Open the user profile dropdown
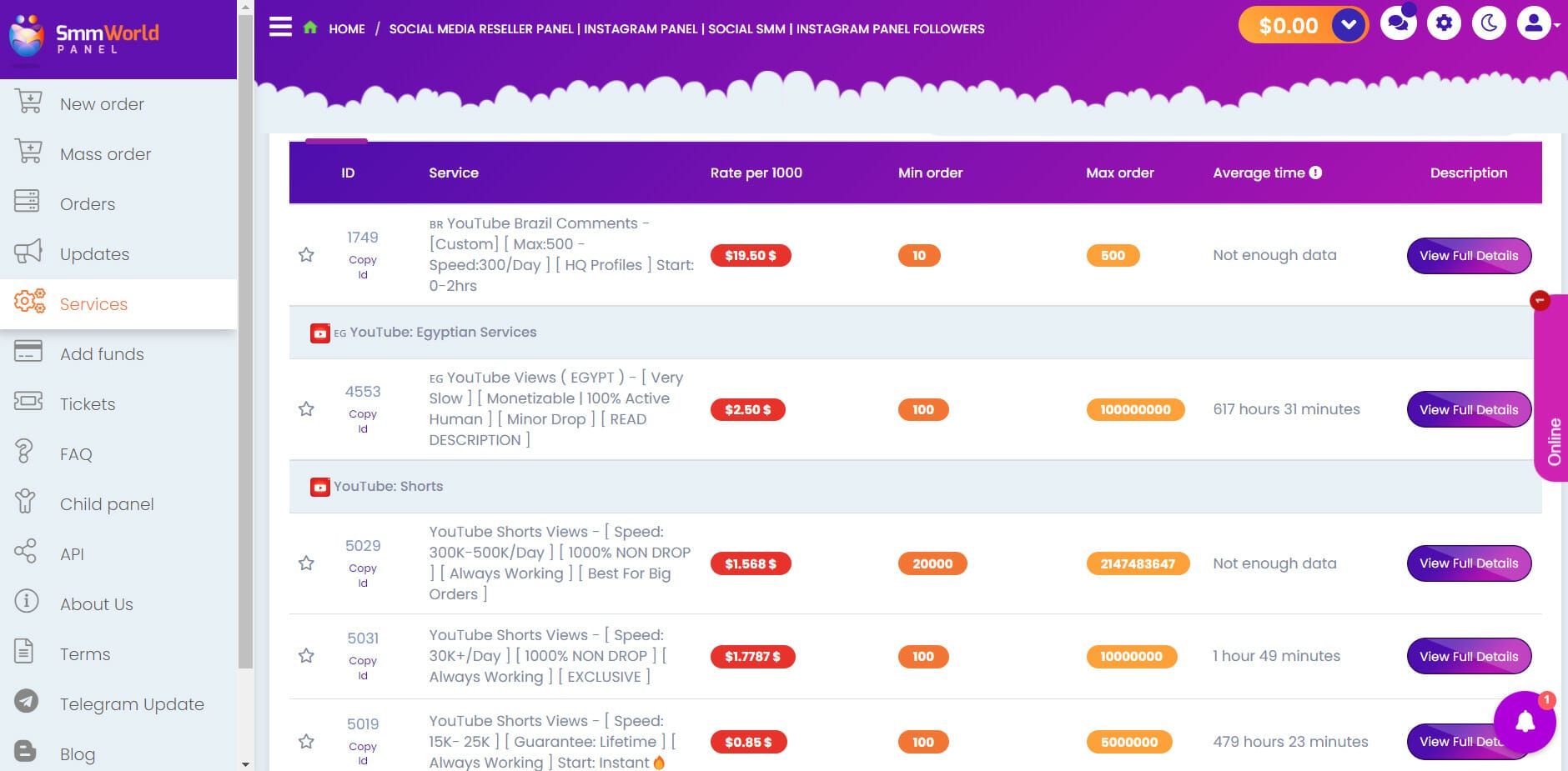The height and width of the screenshot is (771, 1568). coord(1538,24)
